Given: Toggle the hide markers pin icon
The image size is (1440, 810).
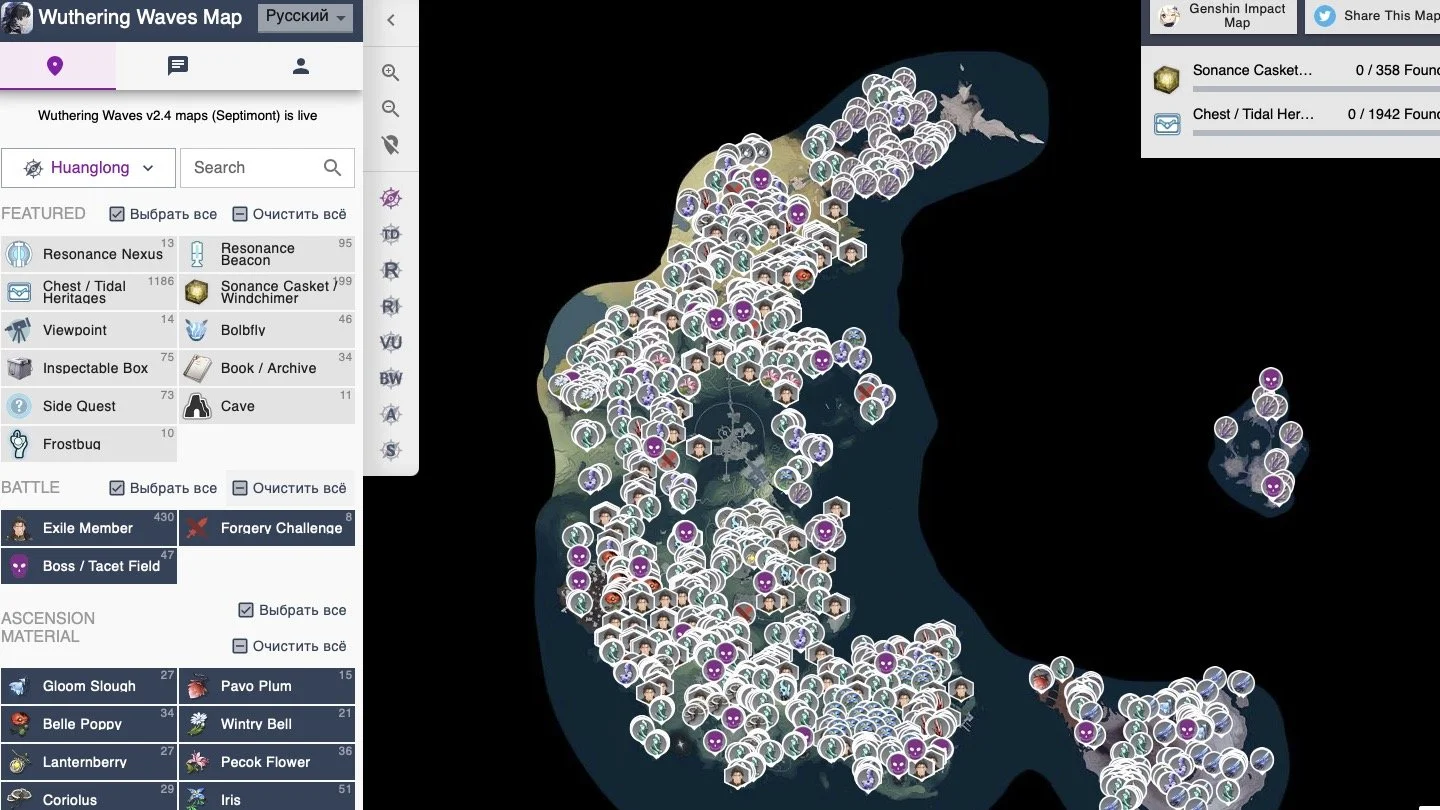Looking at the screenshot, I should click(391, 145).
